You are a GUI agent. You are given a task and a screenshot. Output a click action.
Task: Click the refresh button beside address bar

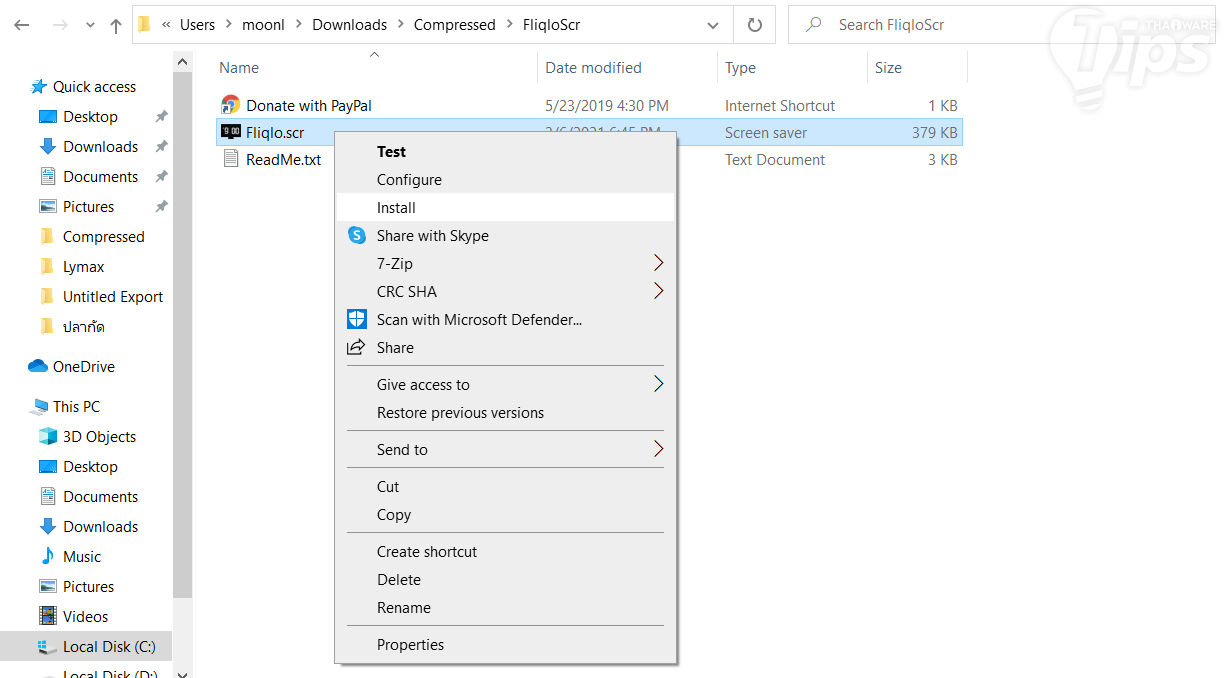click(755, 25)
